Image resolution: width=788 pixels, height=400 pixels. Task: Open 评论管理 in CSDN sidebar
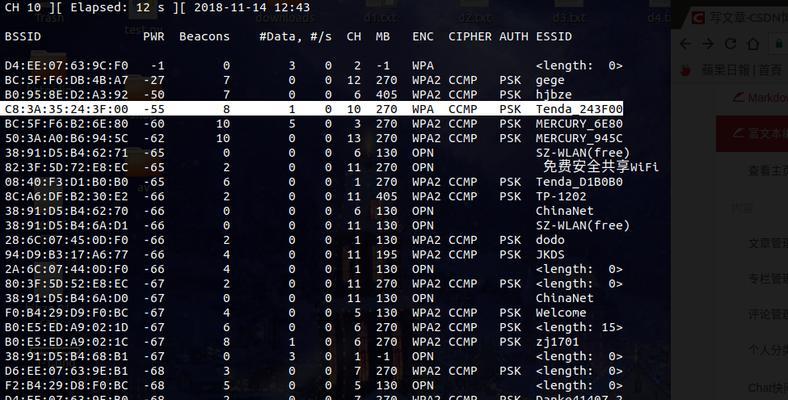pos(768,315)
